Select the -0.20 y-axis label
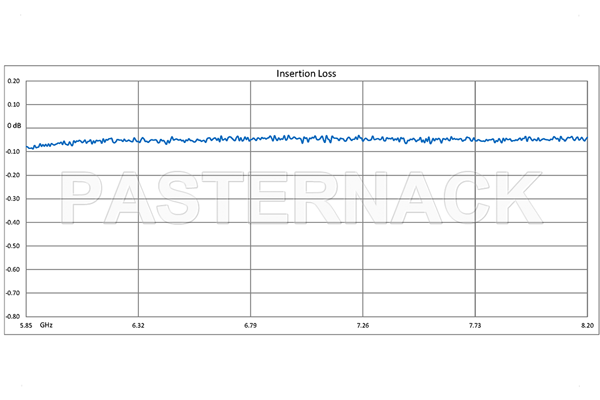This screenshot has width=600, height=400. tap(13, 175)
